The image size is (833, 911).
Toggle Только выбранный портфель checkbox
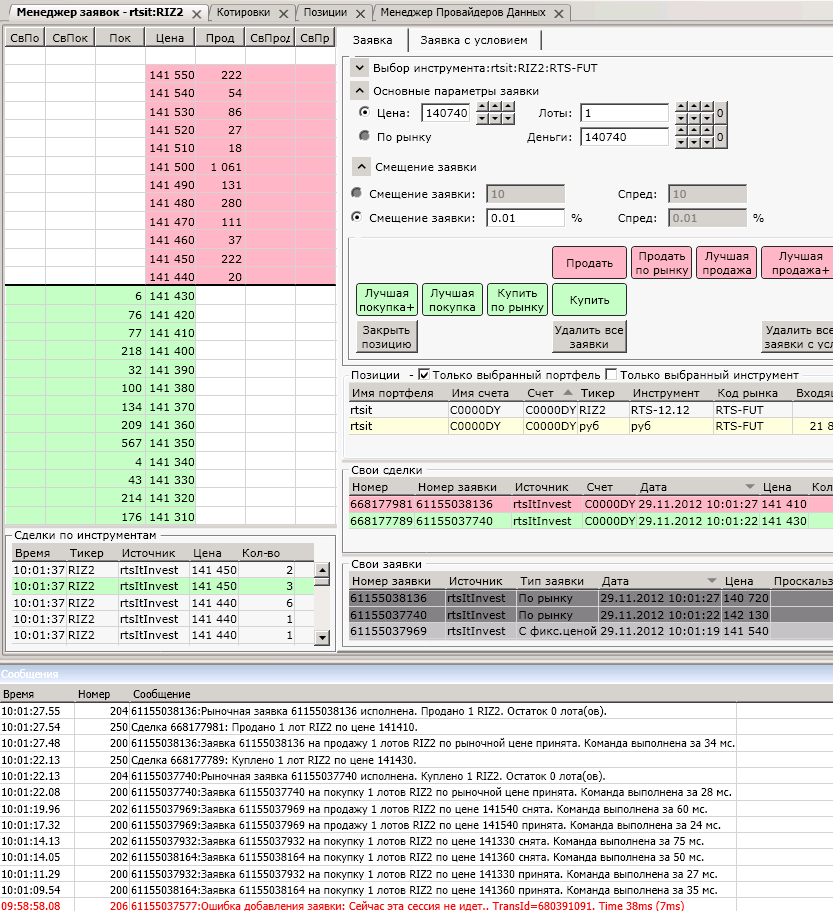coord(424,375)
